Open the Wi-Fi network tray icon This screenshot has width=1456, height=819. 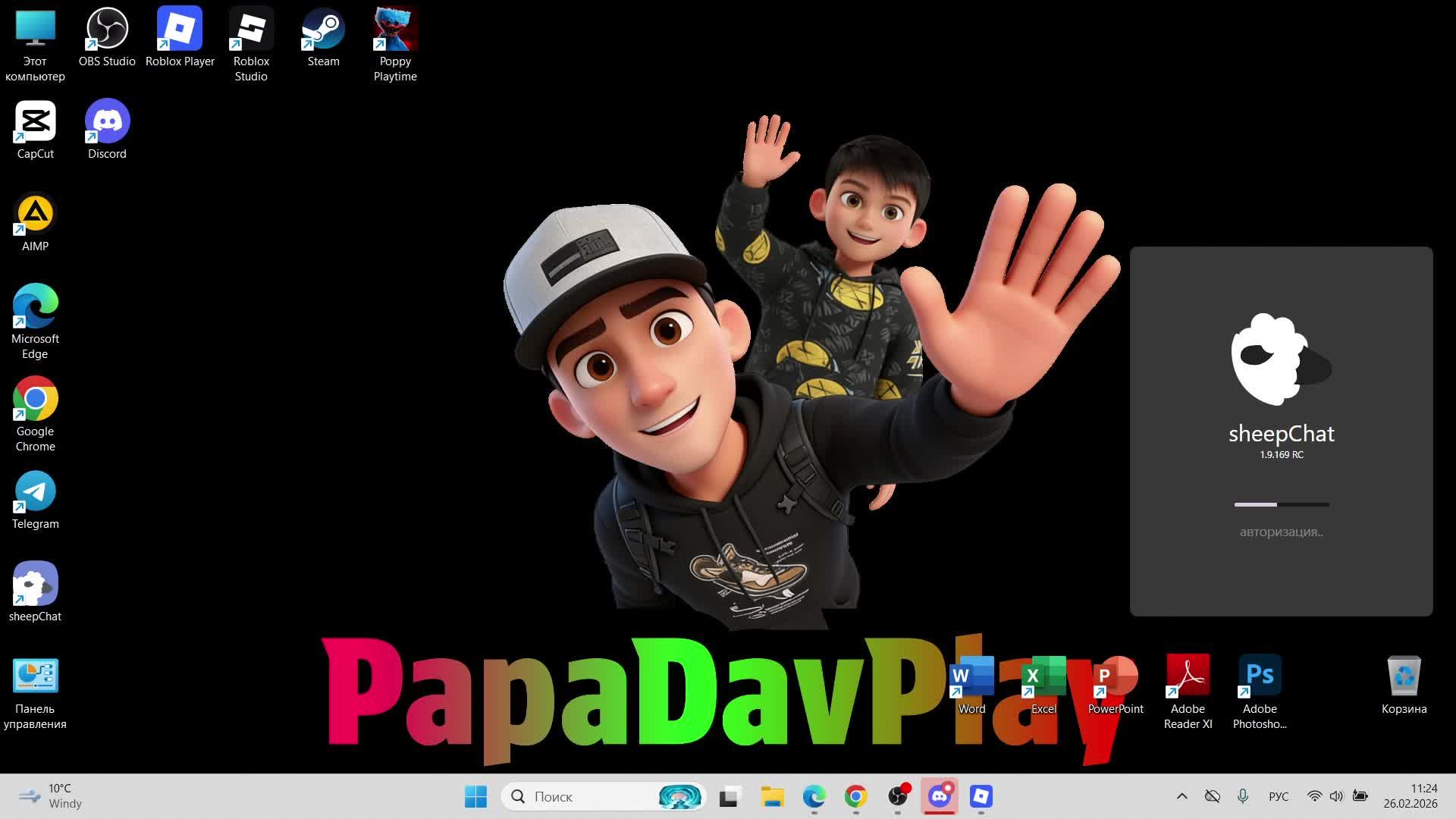[x=1314, y=796]
